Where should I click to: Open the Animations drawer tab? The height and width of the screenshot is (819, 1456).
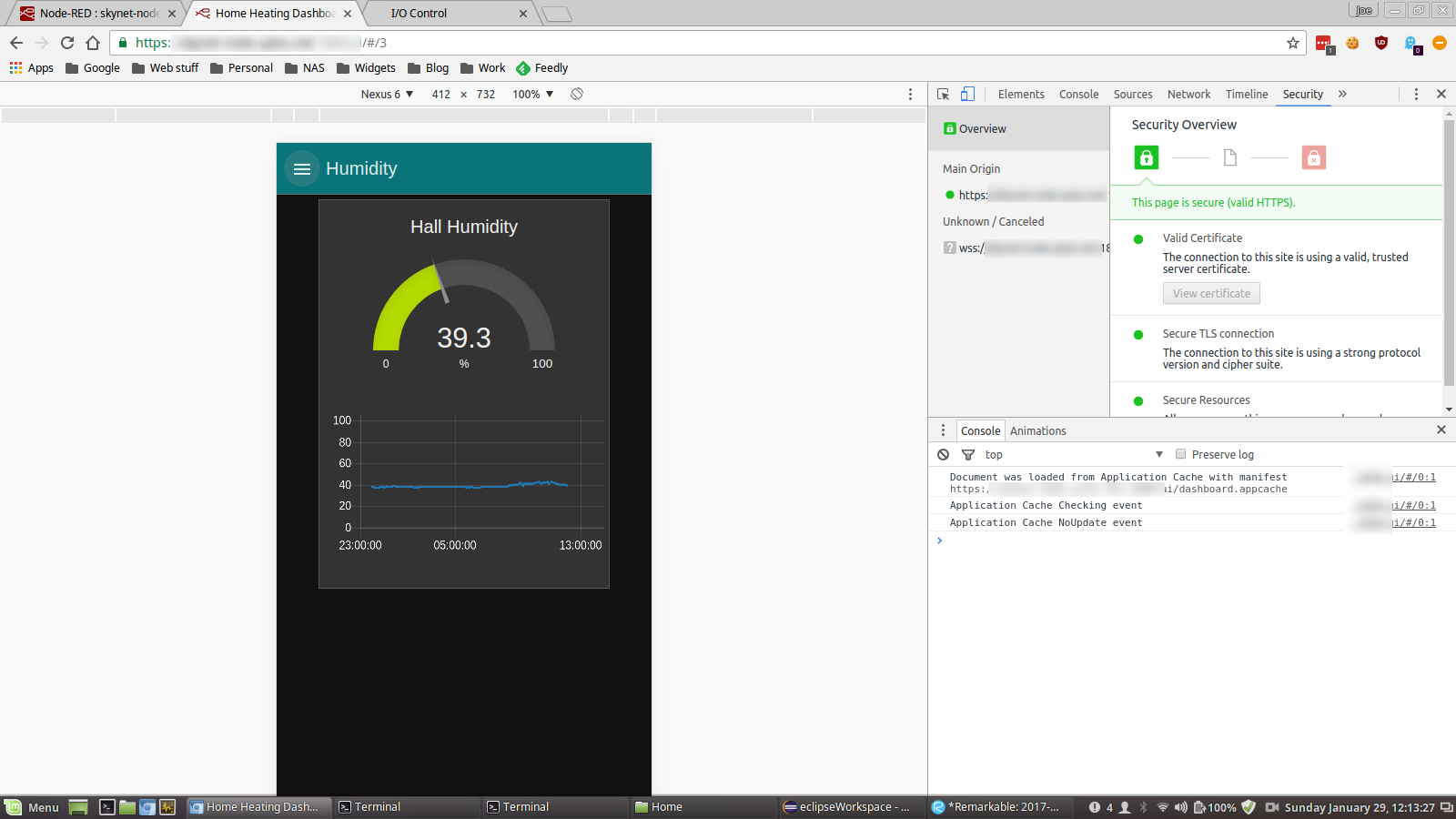(1037, 430)
